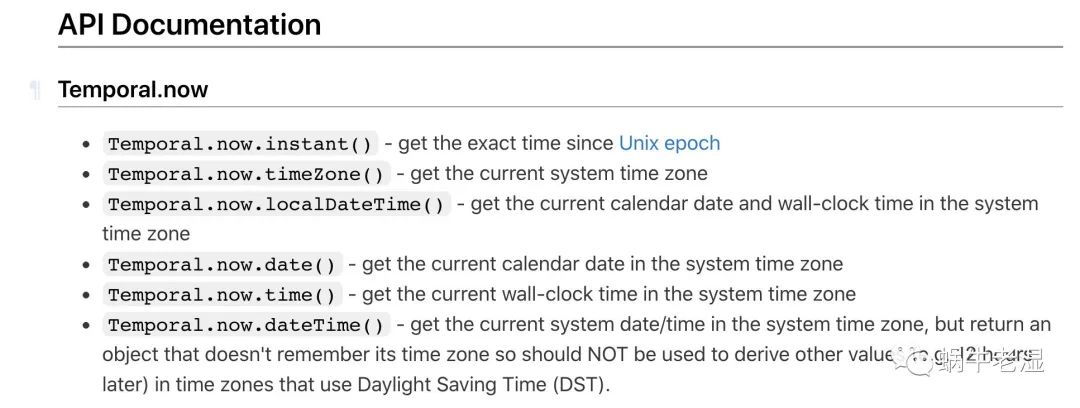Select the Temporal.now.localDateTime() code snippet
This screenshot has width=1080, height=408.
click(x=276, y=204)
